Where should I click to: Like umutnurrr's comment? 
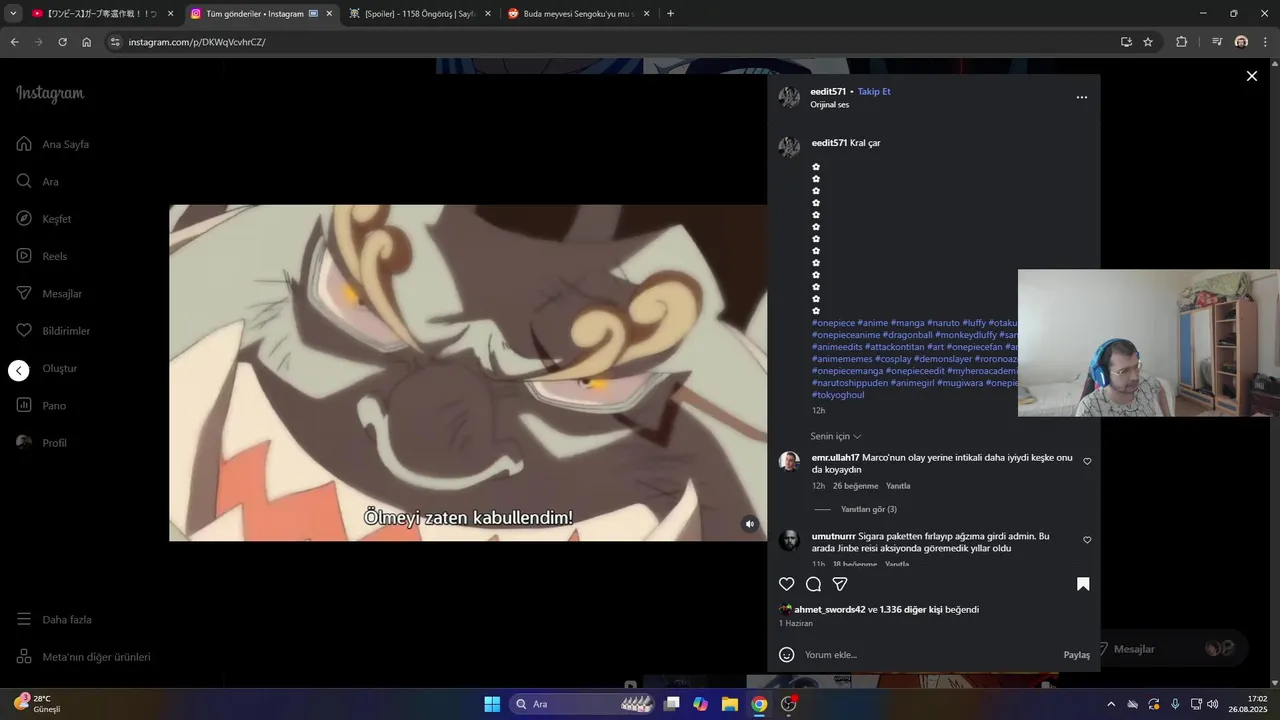(x=1087, y=540)
